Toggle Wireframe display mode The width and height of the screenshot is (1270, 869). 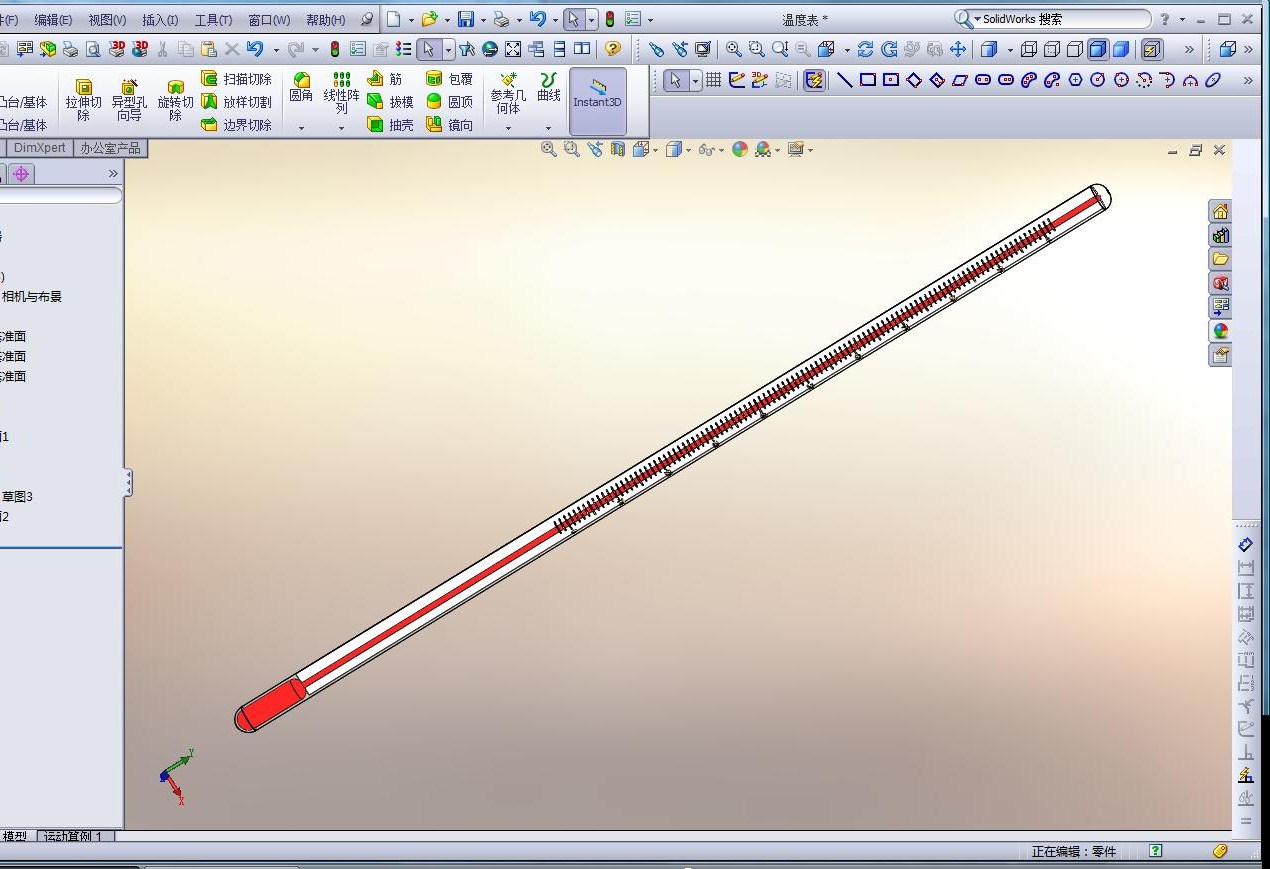(x=1029, y=49)
